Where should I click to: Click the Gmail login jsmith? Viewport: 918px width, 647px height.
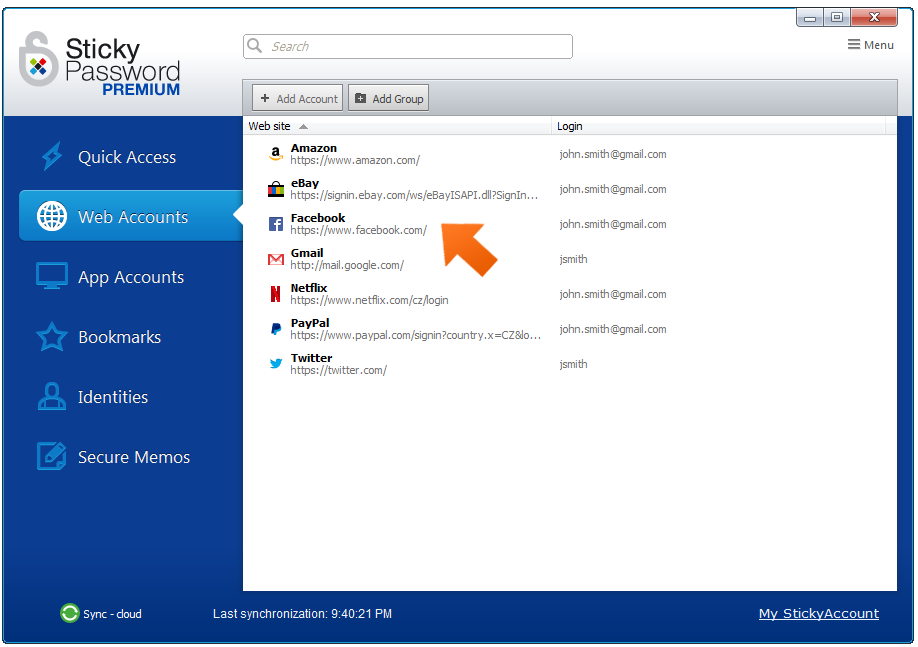pyautogui.click(x=573, y=259)
